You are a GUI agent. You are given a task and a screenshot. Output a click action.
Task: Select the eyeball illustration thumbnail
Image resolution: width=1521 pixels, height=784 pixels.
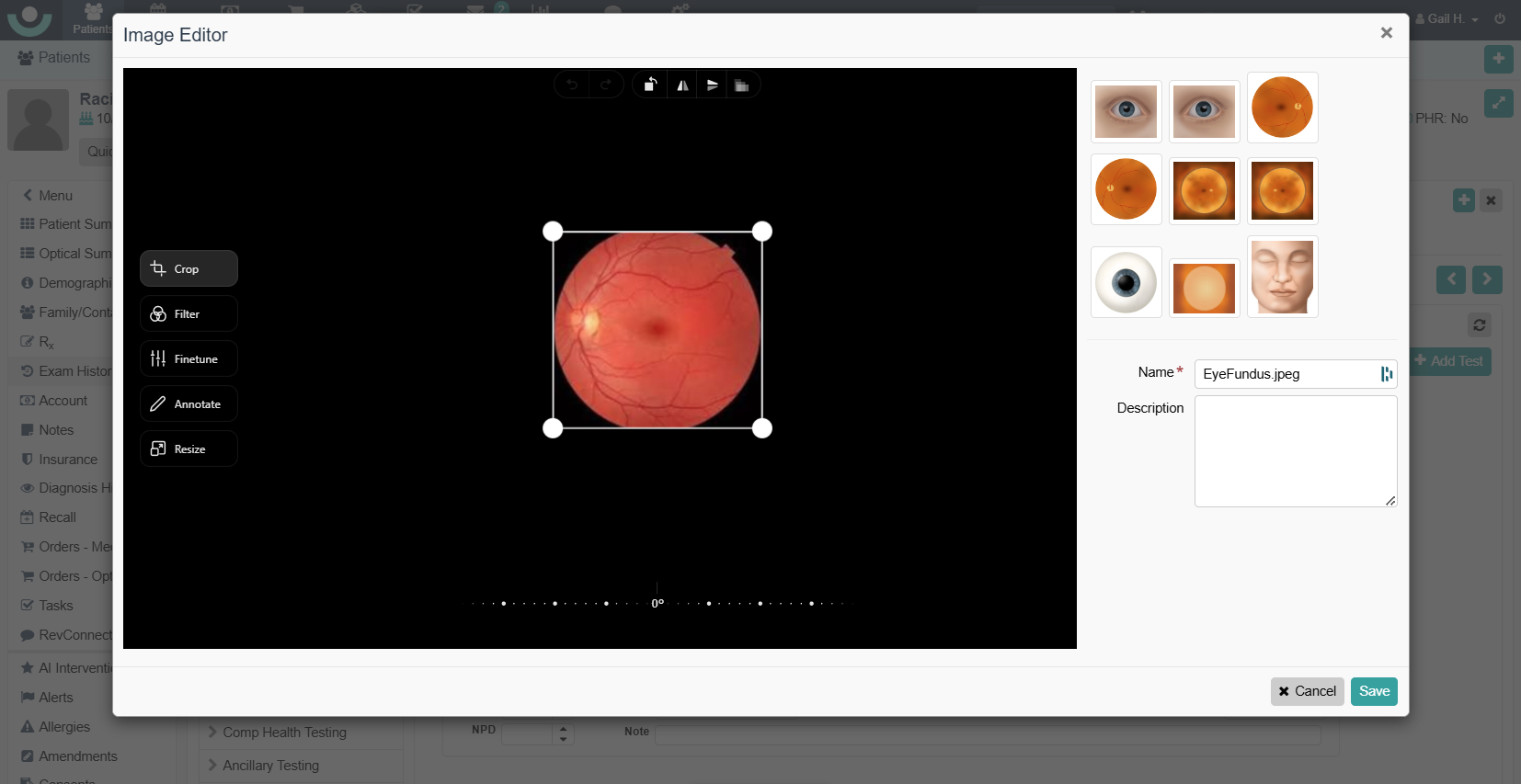pyautogui.click(x=1126, y=282)
